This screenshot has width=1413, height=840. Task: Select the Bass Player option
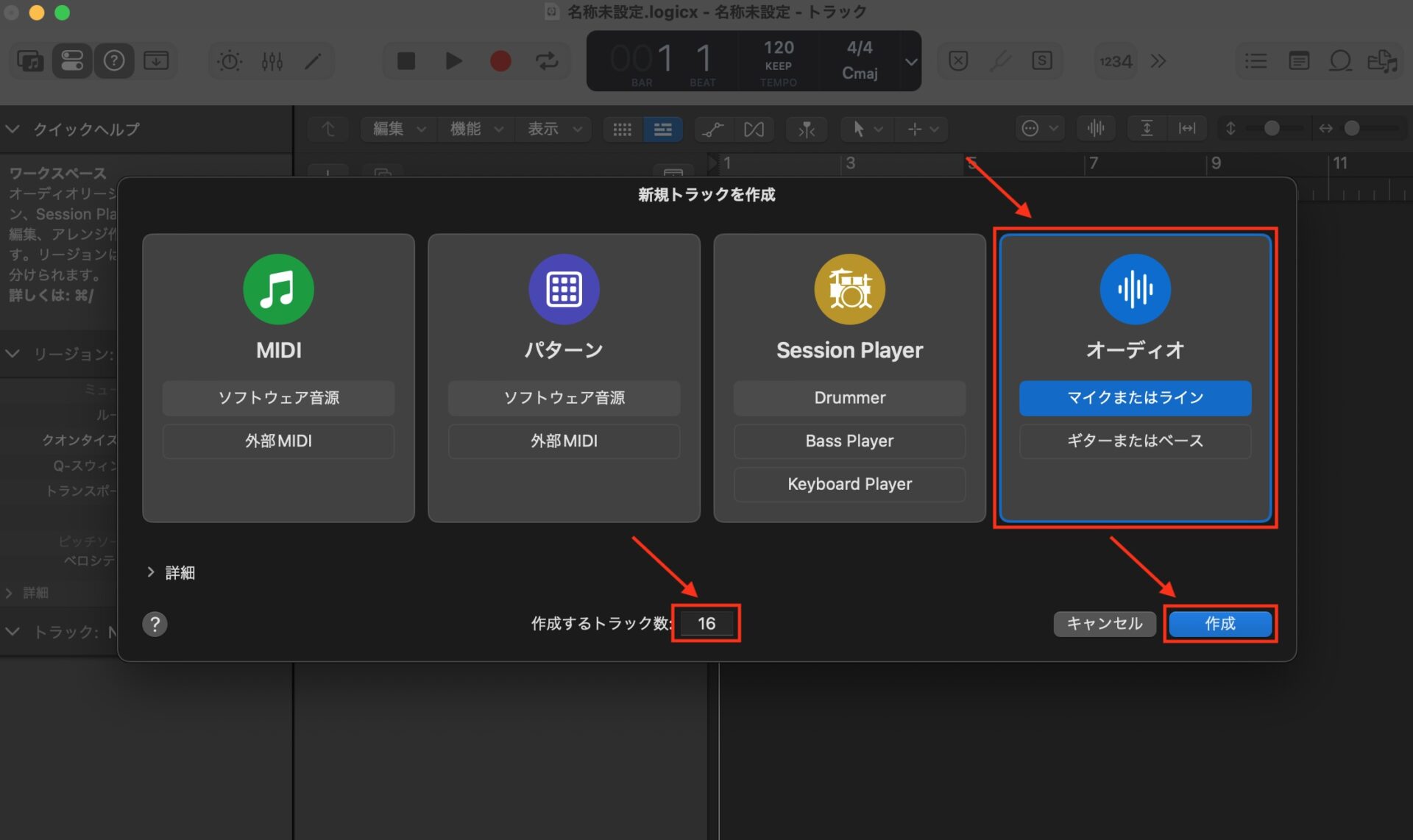[849, 441]
